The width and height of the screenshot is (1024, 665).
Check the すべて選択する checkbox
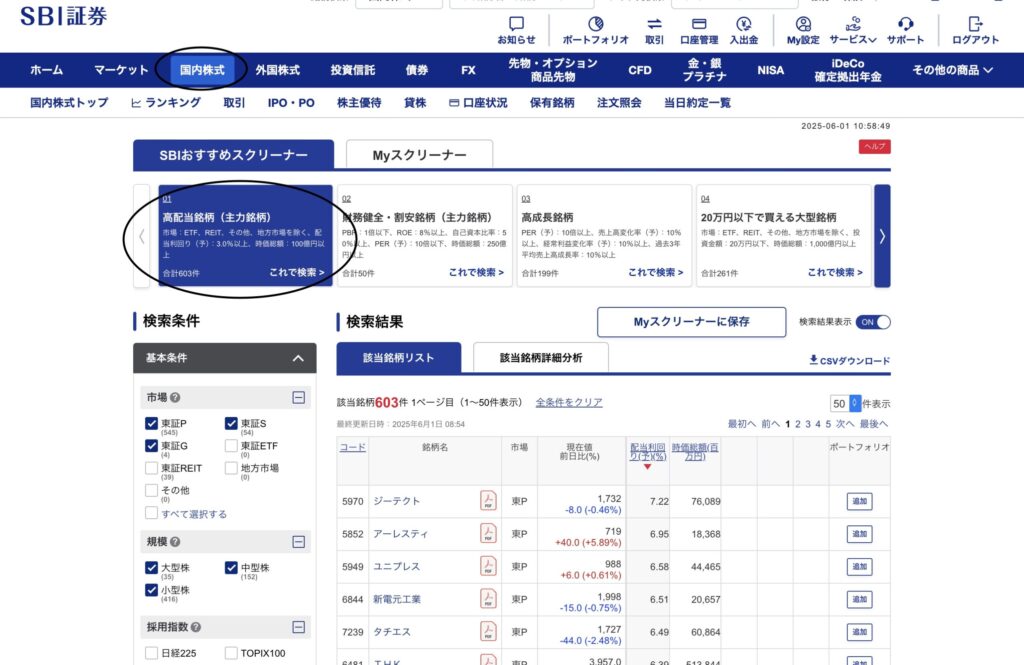(152, 513)
